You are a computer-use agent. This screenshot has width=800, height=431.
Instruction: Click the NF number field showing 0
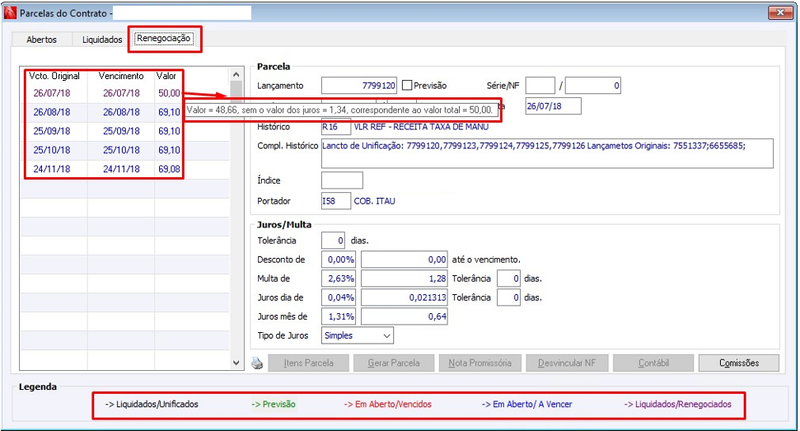[x=593, y=86]
